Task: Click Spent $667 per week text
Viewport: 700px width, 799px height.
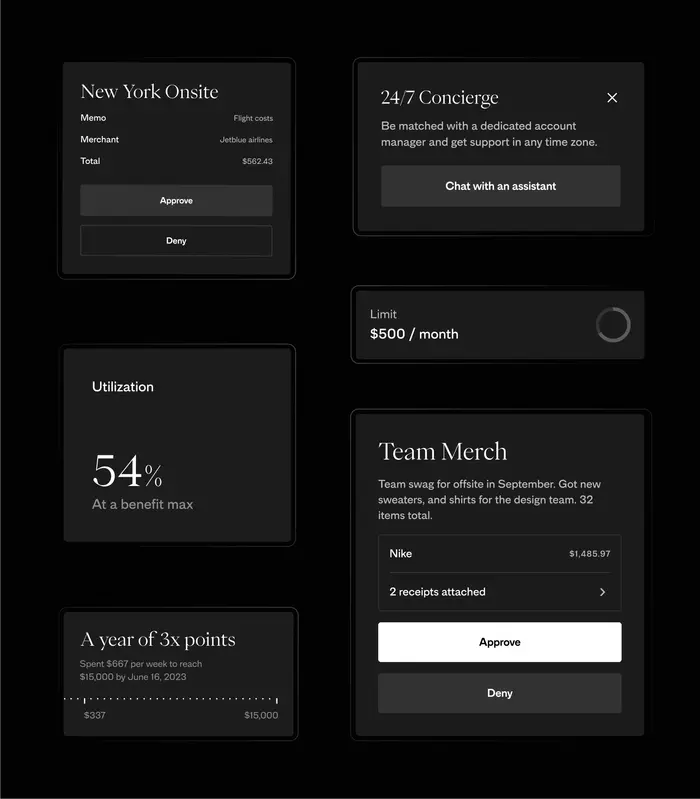Action: click(x=141, y=670)
